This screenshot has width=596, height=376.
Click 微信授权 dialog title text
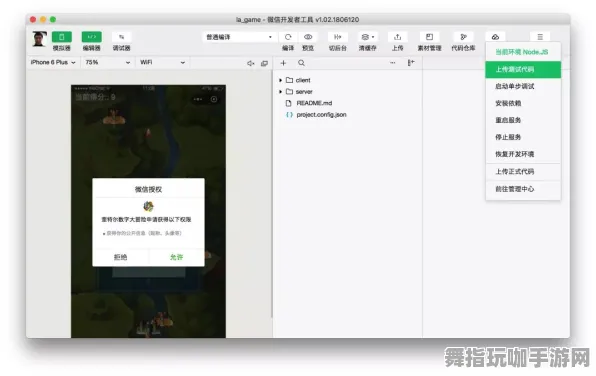(148, 189)
